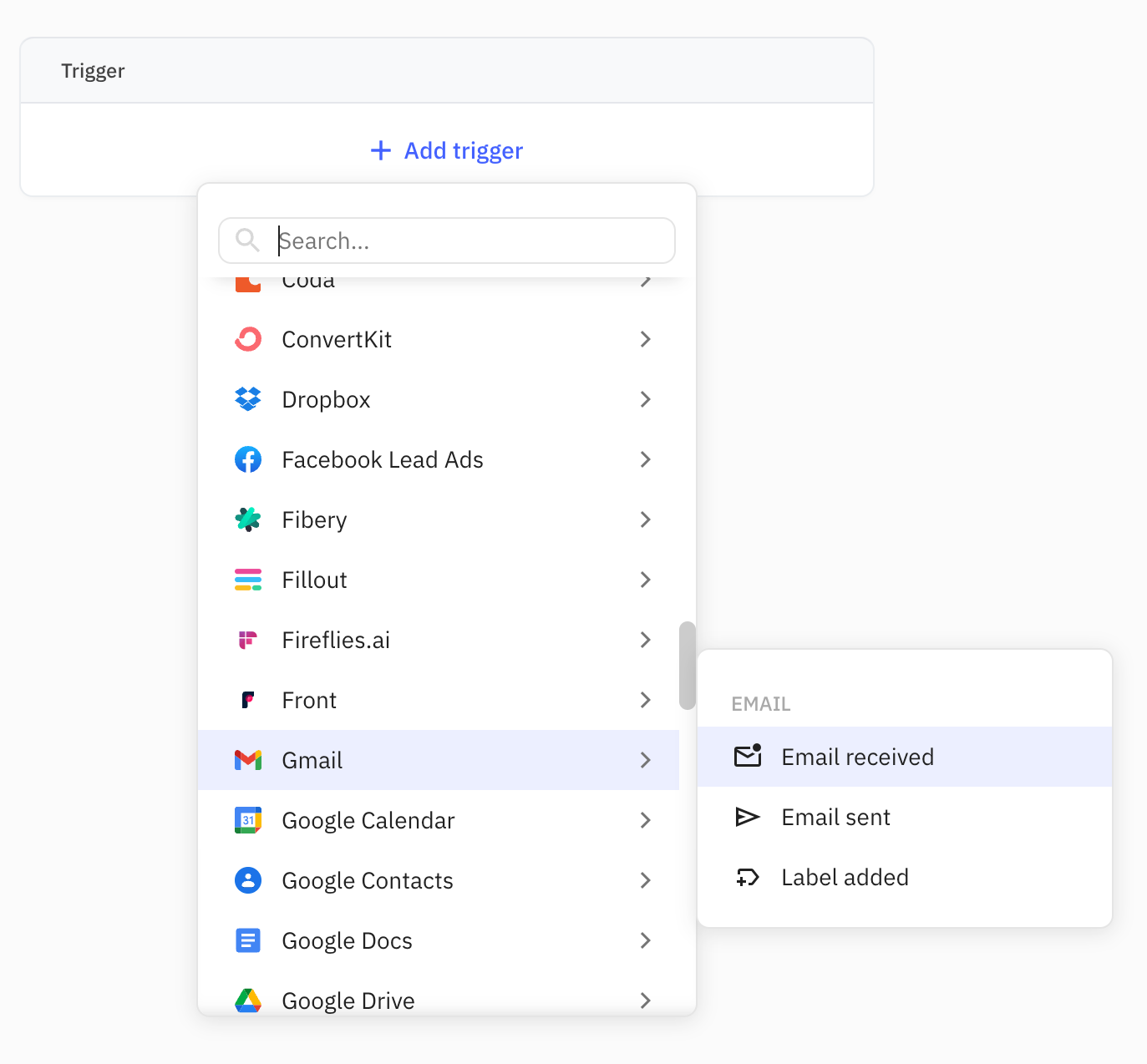Click the Facebook Lead Ads logo icon
The height and width of the screenshot is (1064, 1147).
[248, 459]
